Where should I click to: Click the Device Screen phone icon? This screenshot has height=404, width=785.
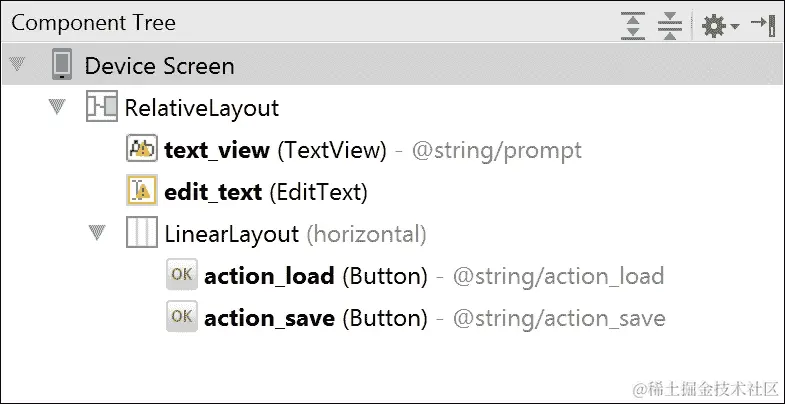tap(62, 66)
